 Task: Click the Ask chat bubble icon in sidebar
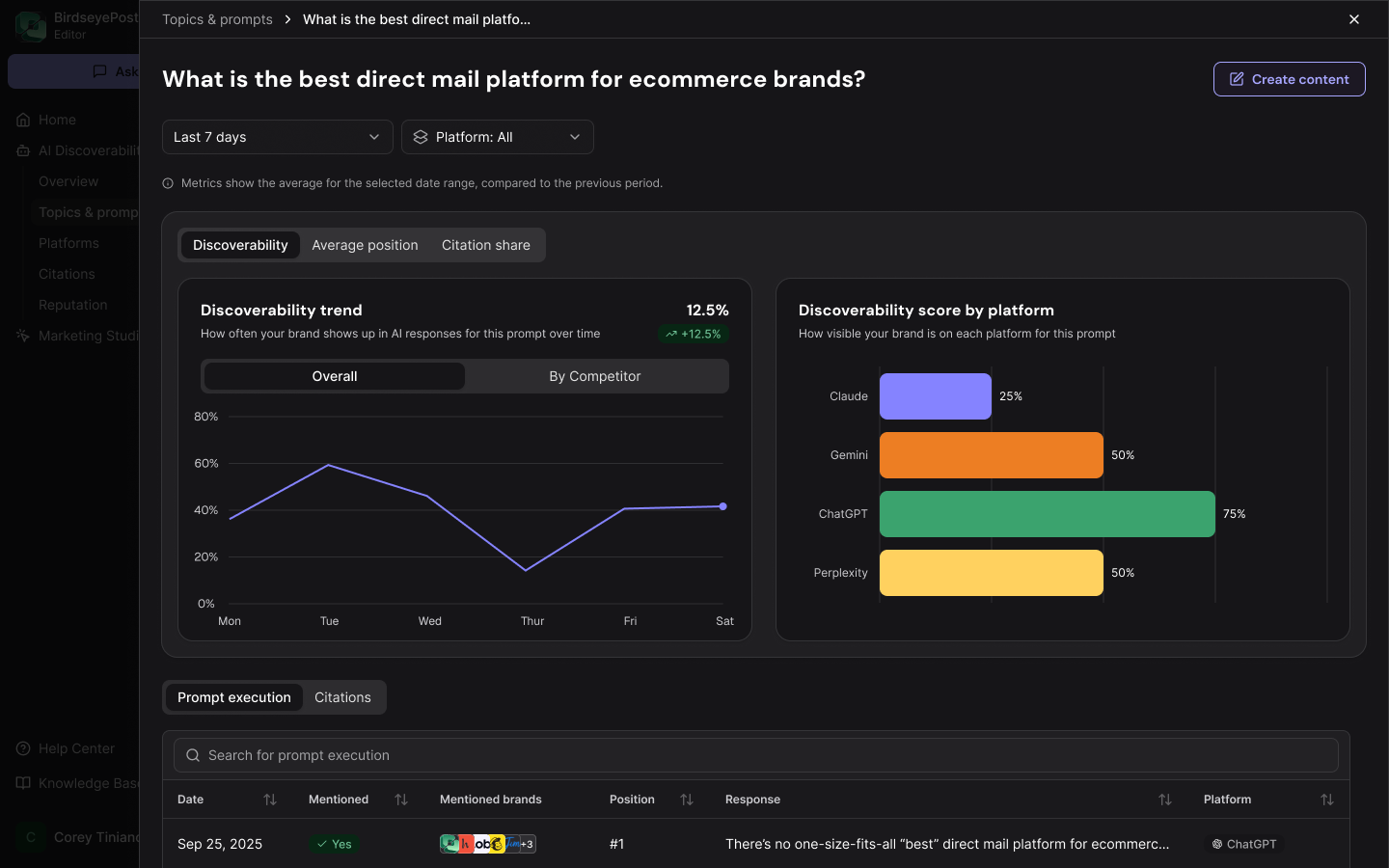[99, 71]
